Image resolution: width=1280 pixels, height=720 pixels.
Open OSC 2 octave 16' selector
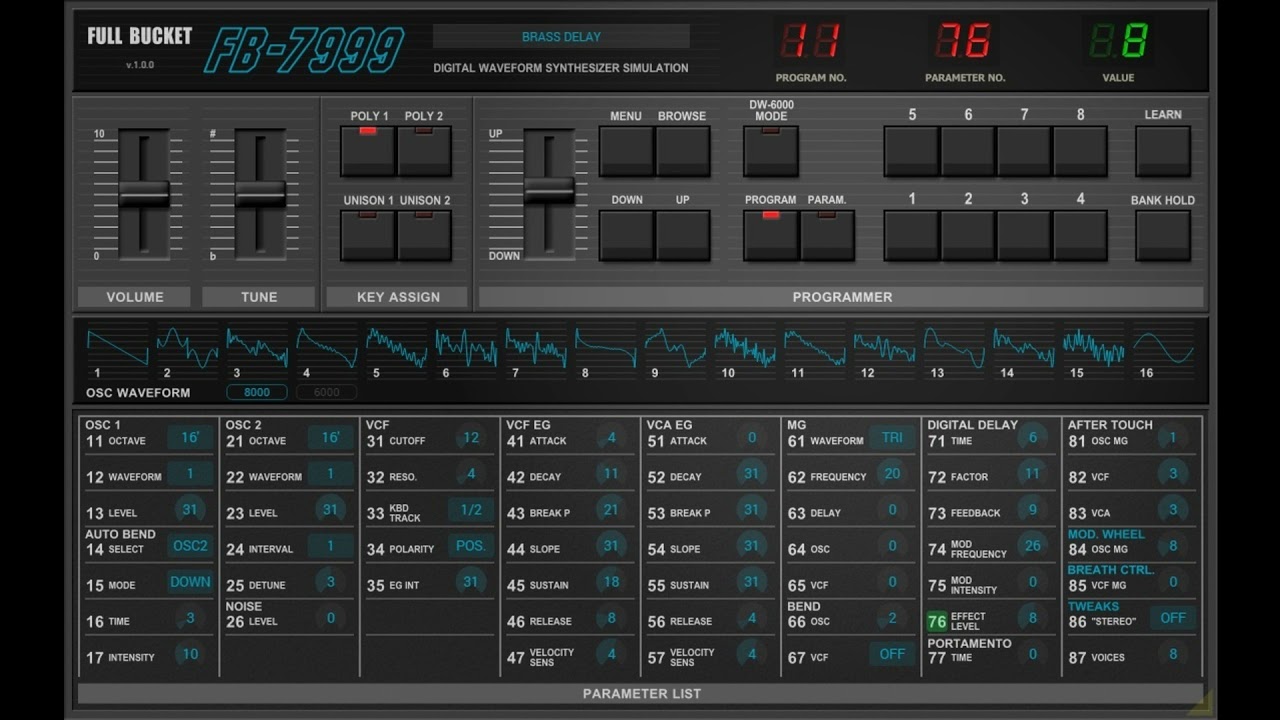[x=330, y=438]
